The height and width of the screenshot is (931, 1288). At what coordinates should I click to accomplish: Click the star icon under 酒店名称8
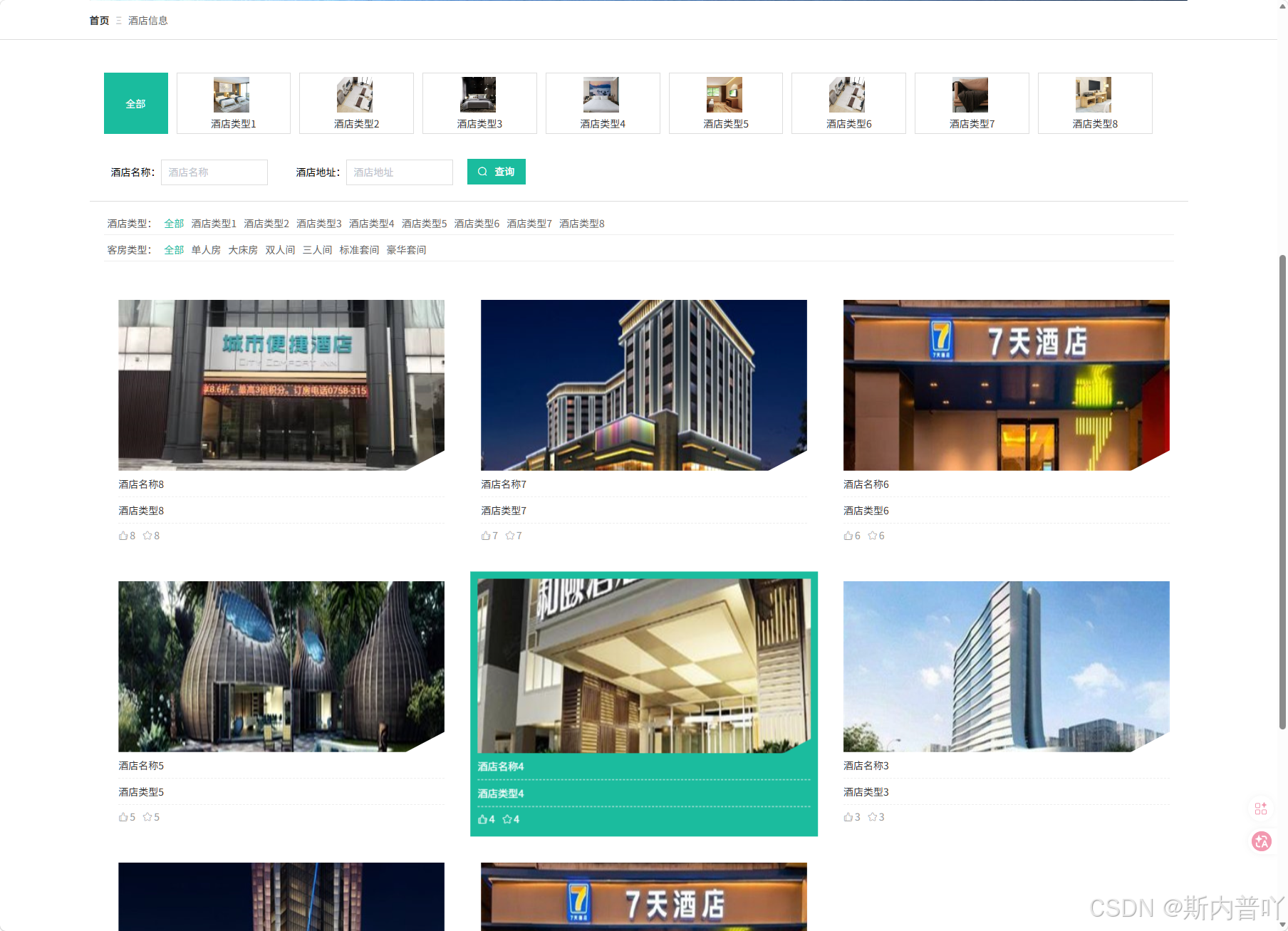coord(147,536)
